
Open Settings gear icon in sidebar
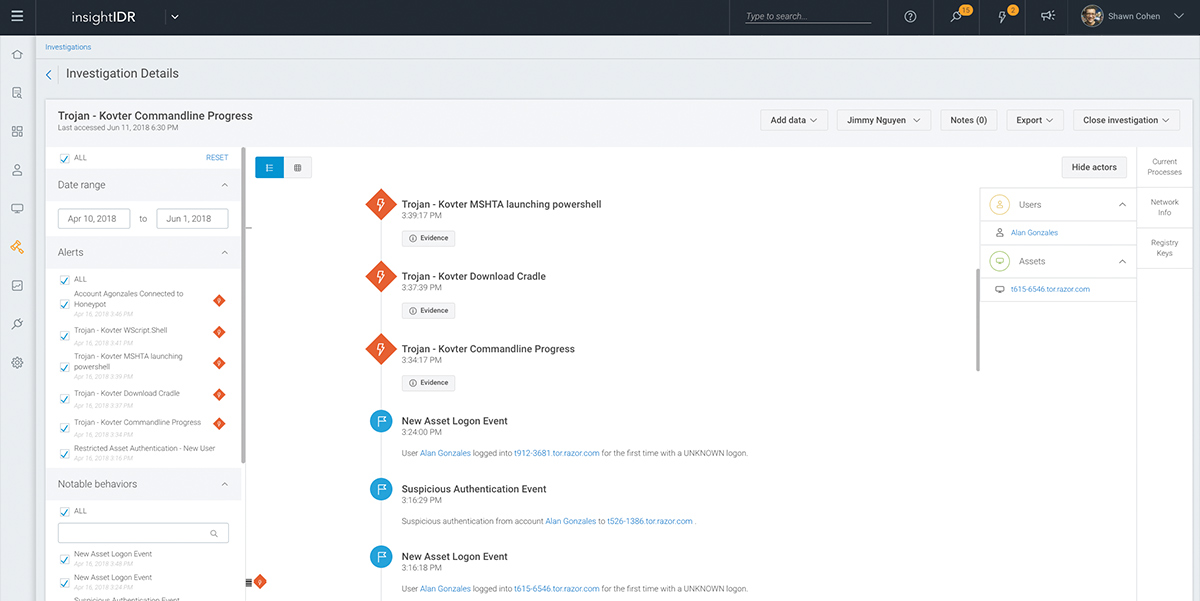tap(17, 363)
